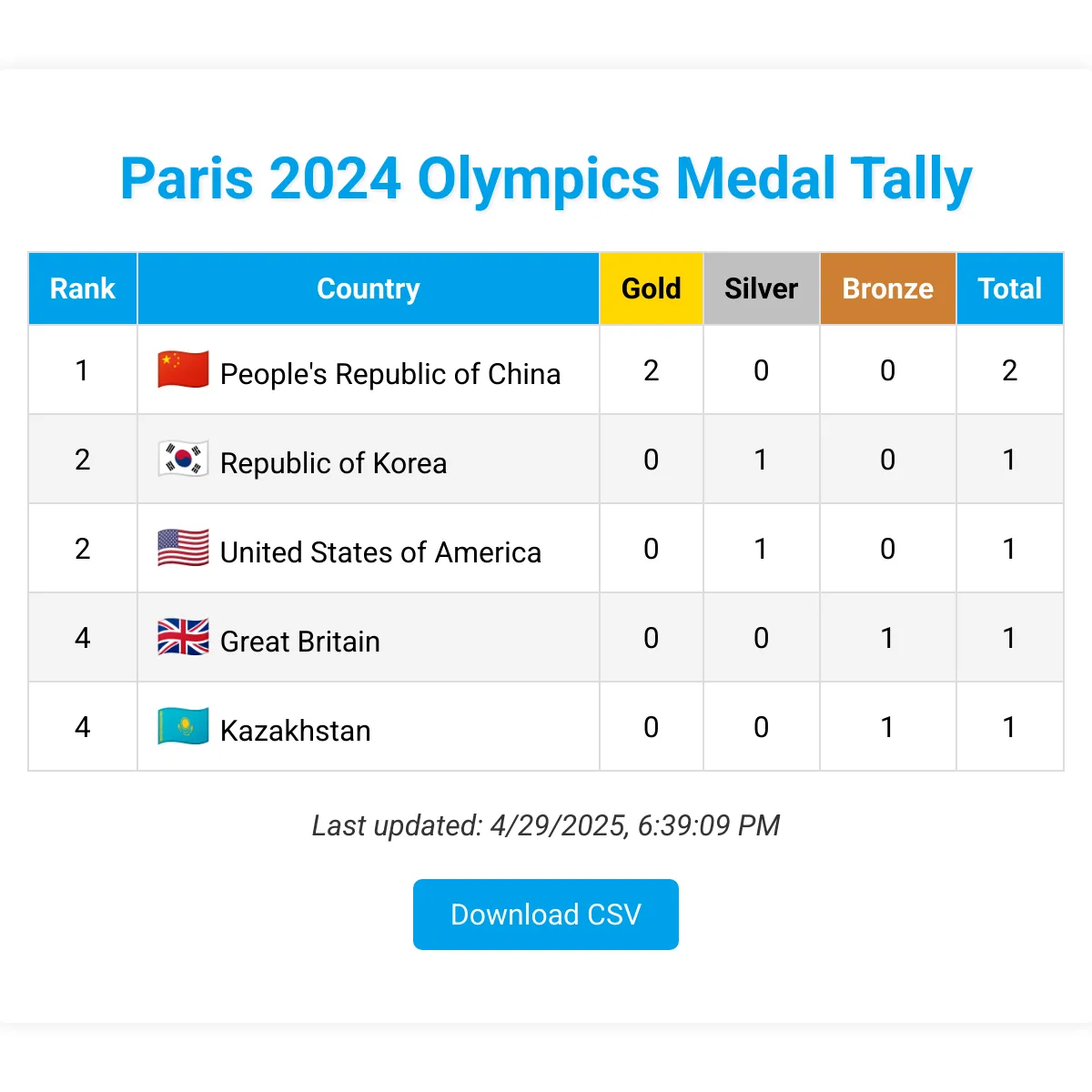Click Kazakhstan's bronze medal count cell
1092x1092 pixels.
tap(887, 727)
